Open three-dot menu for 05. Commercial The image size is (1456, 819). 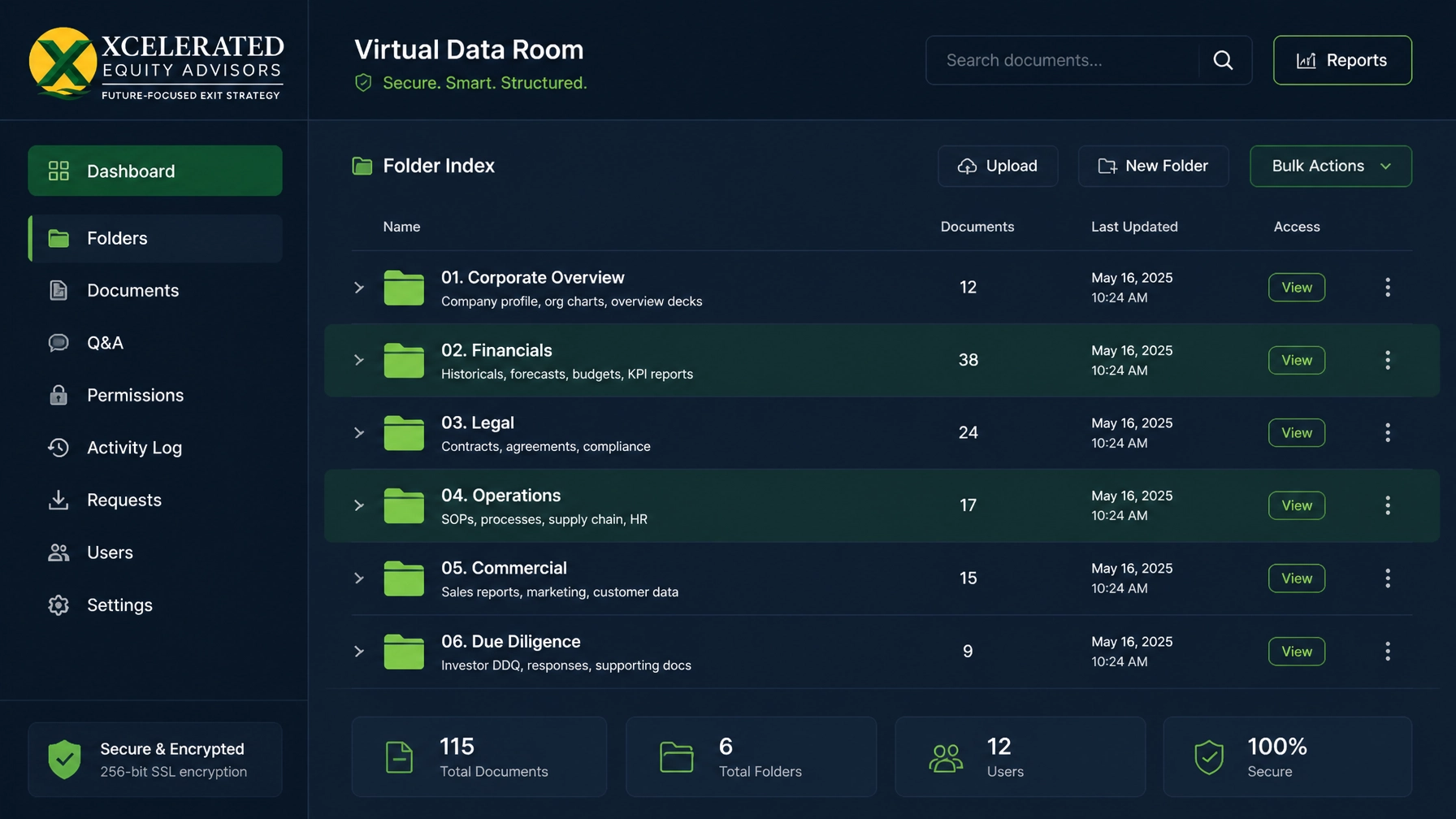[1388, 578]
